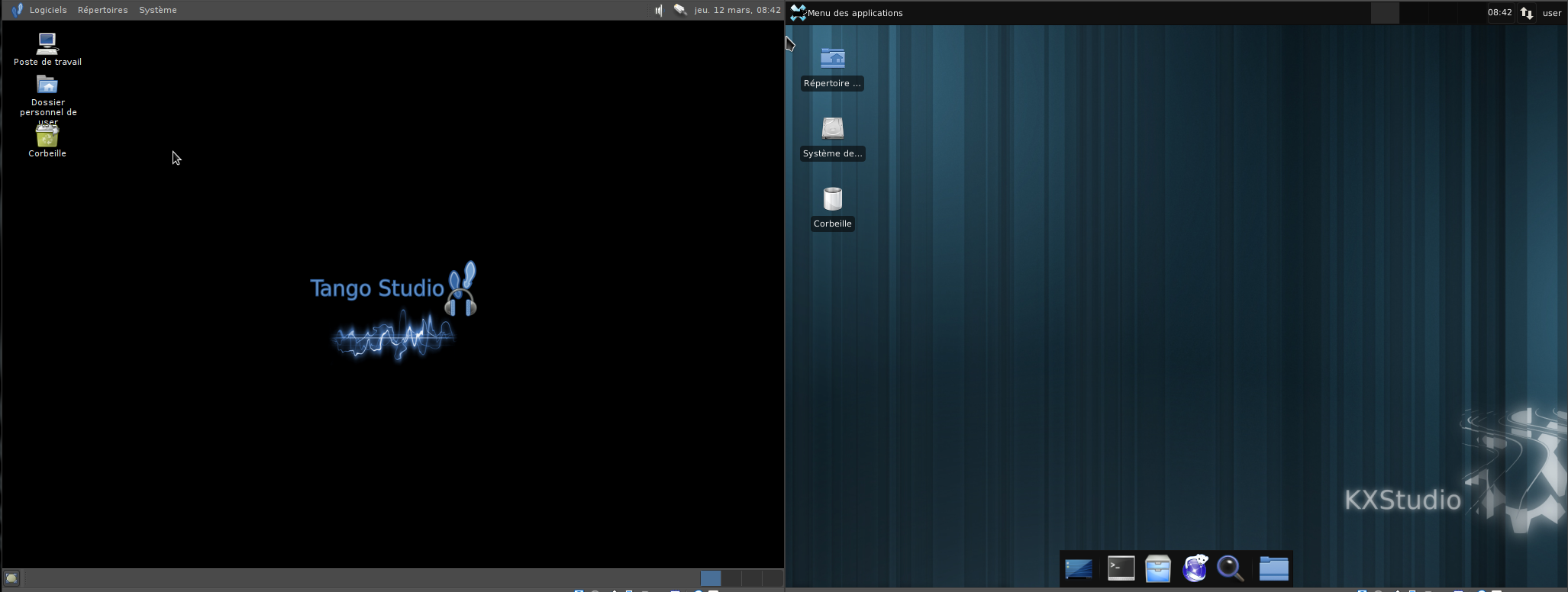This screenshot has height=592, width=1568.
Task: Launch the web browser globe icon in dock
Action: (x=1195, y=568)
